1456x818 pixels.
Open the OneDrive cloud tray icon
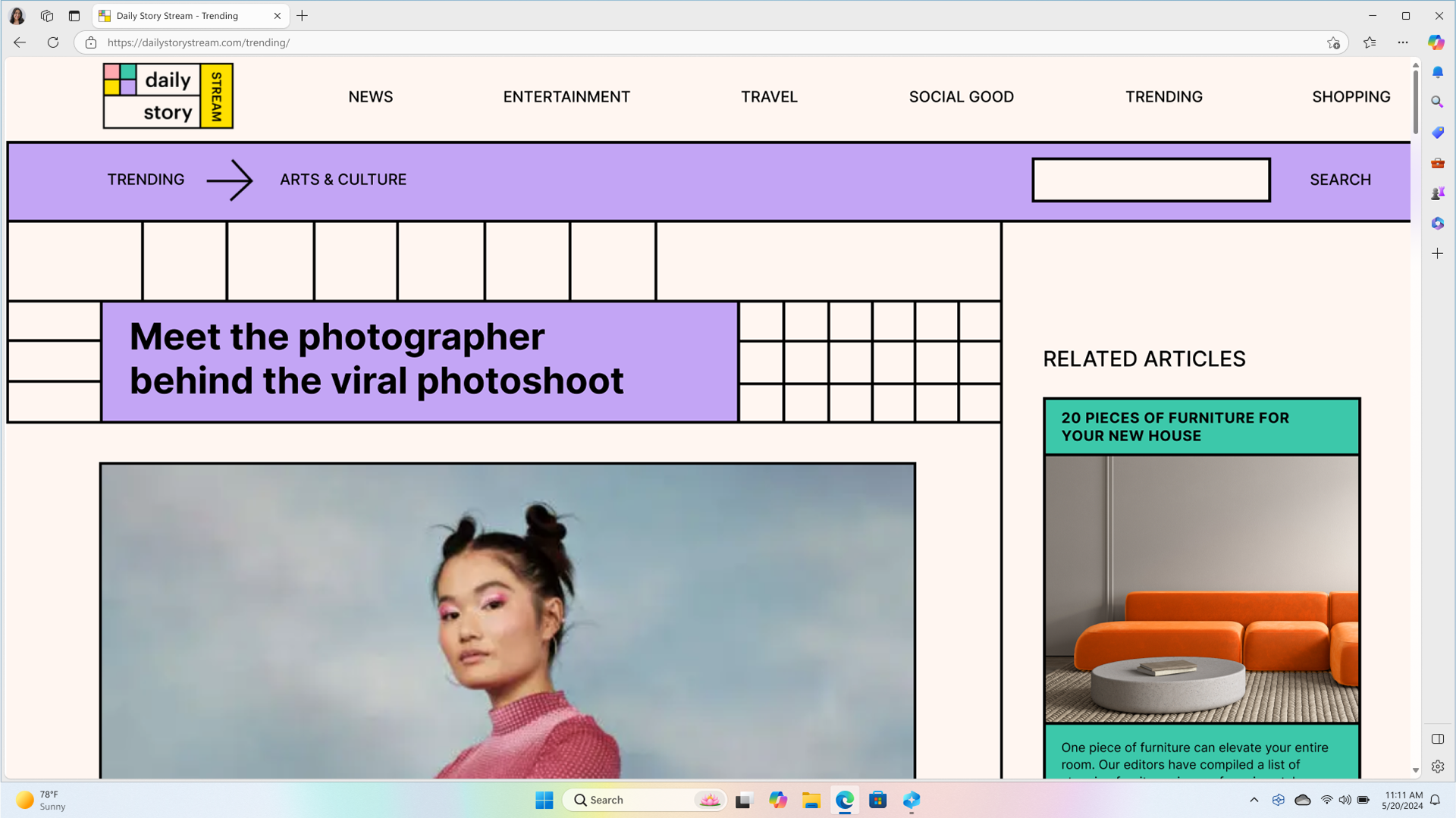(1303, 800)
